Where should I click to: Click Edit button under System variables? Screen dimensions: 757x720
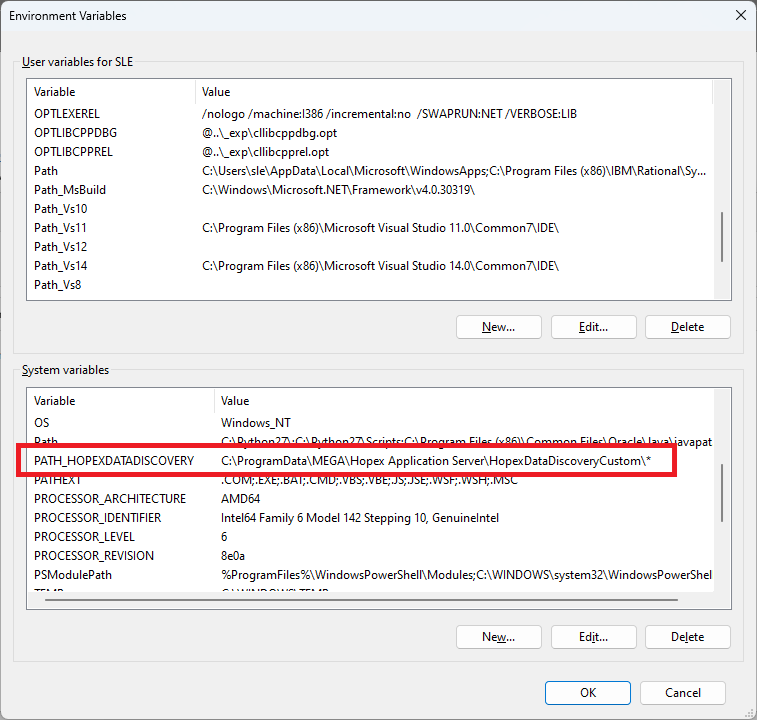pos(593,637)
